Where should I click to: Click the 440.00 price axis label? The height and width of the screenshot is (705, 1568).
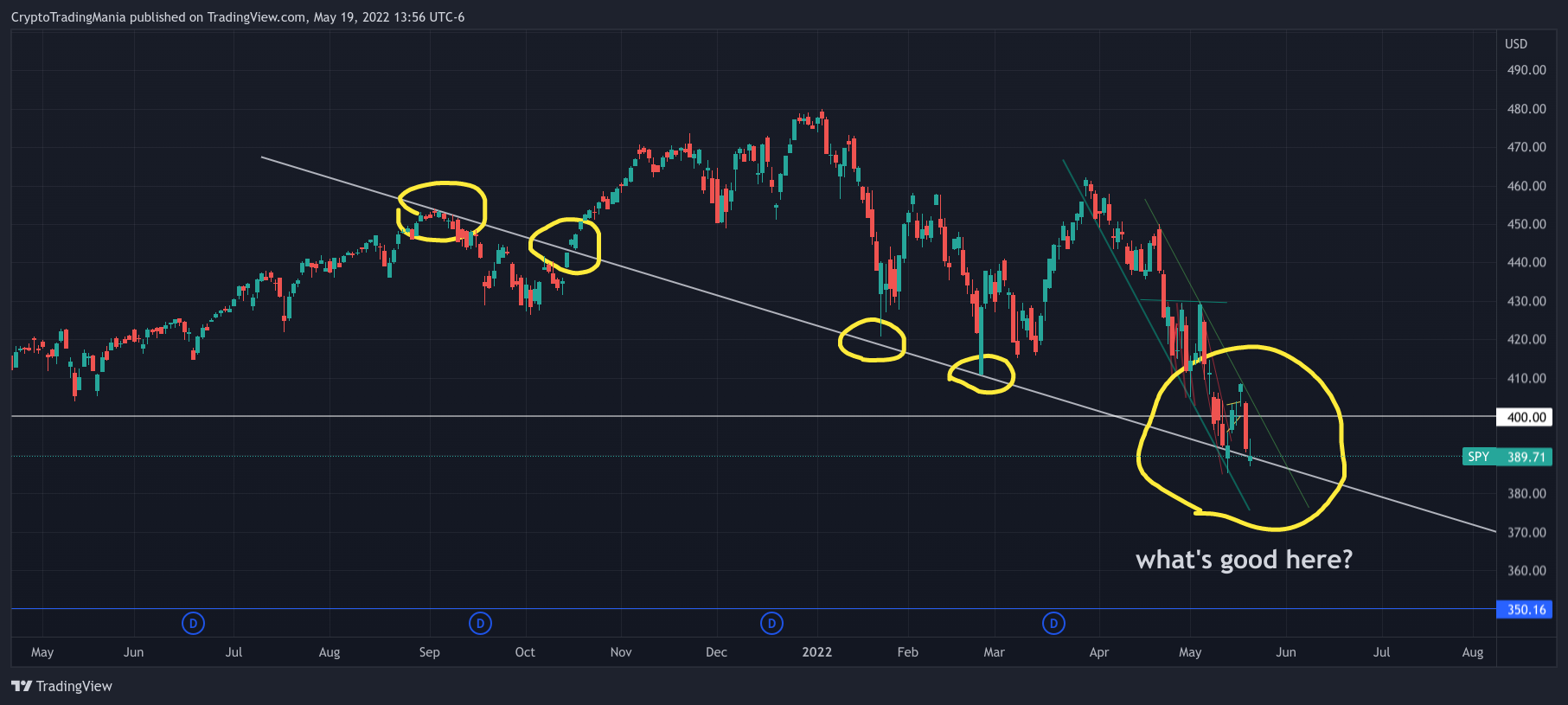tap(1526, 262)
